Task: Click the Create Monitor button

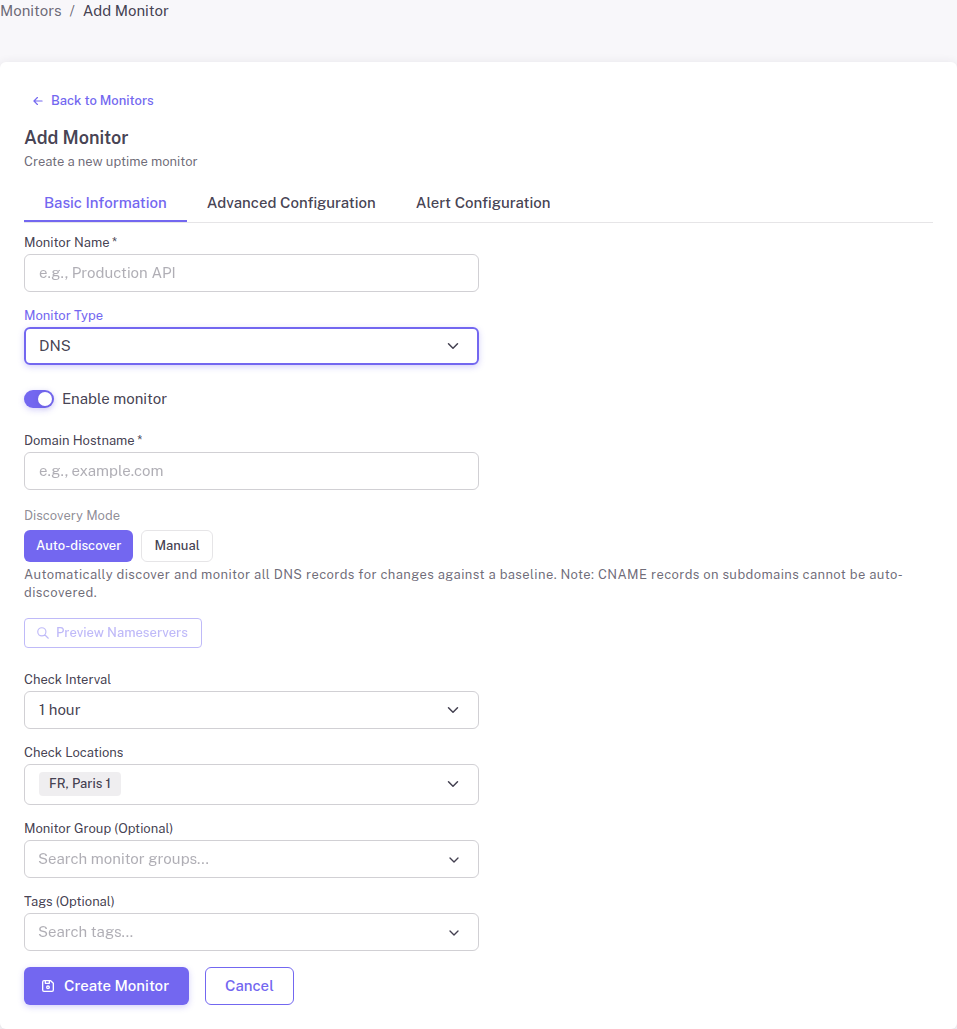Action: (x=106, y=985)
